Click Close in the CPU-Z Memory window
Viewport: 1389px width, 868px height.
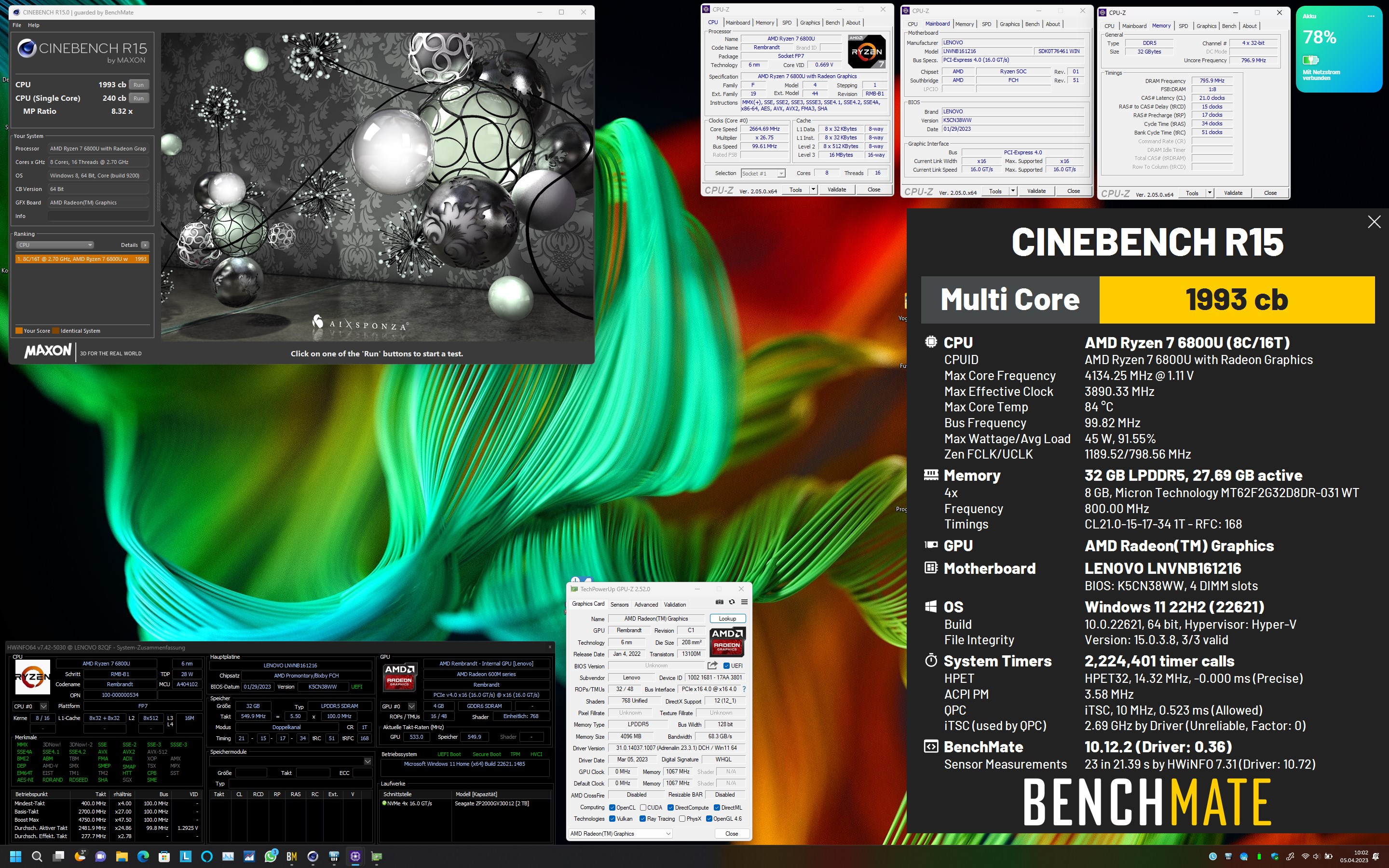click(1270, 193)
